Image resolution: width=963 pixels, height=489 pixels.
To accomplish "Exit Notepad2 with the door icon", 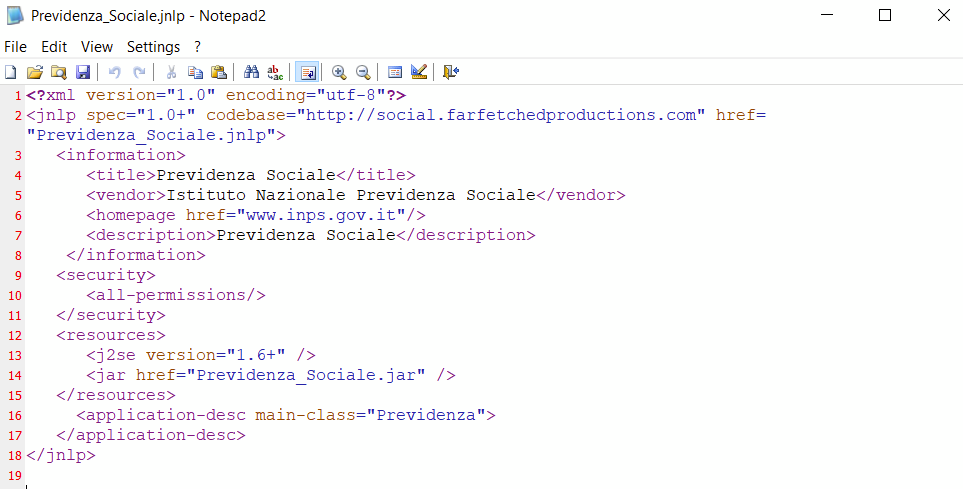I will pyautogui.click(x=451, y=72).
